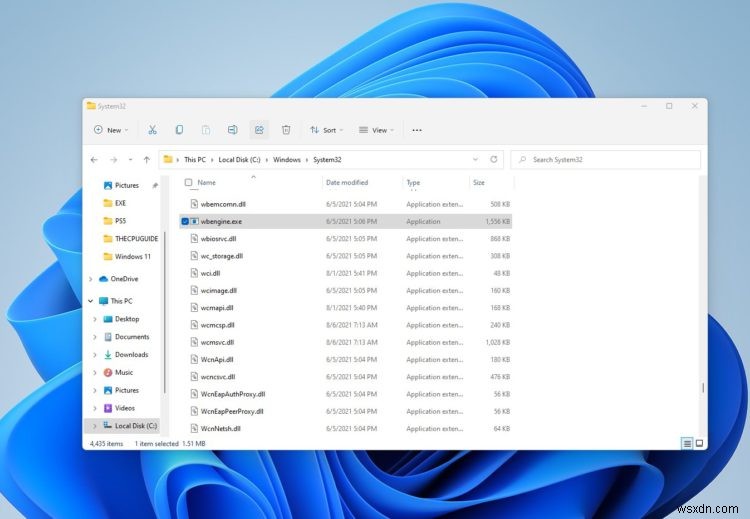Click the Paste icon in toolbar
This screenshot has width=750, height=519.
206,130
